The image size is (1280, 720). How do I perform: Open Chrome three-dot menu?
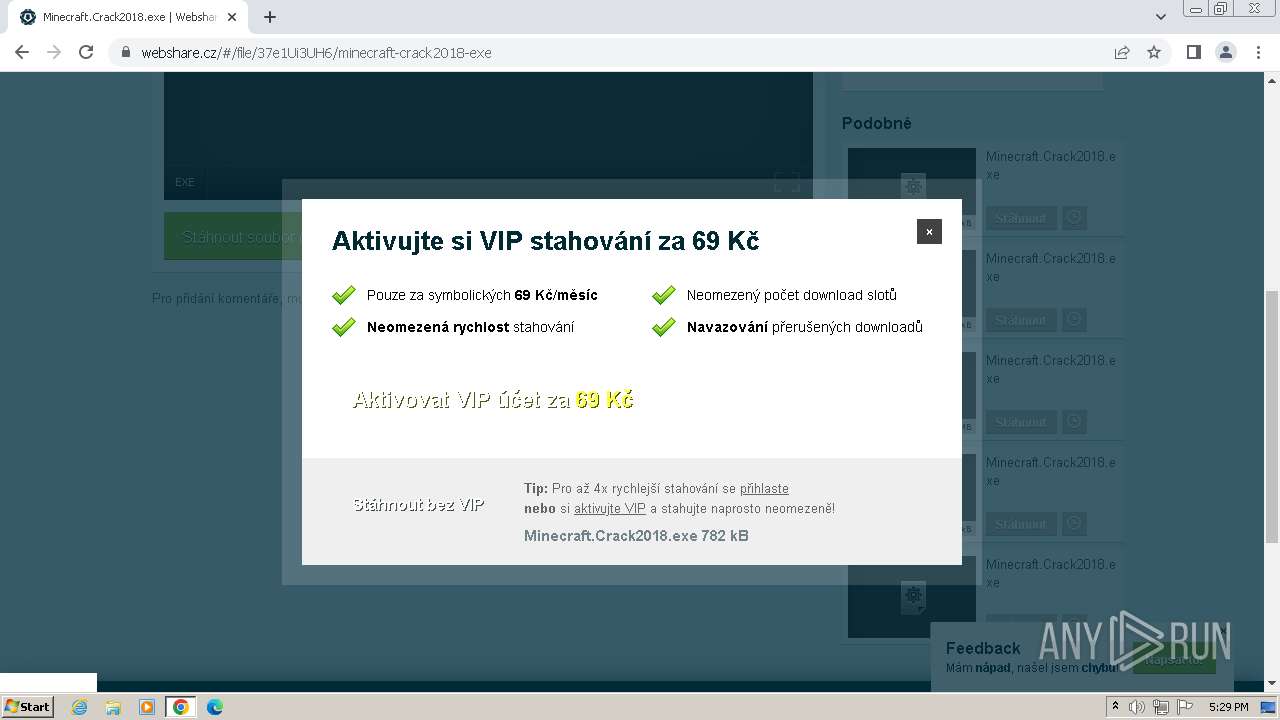pyautogui.click(x=1258, y=53)
